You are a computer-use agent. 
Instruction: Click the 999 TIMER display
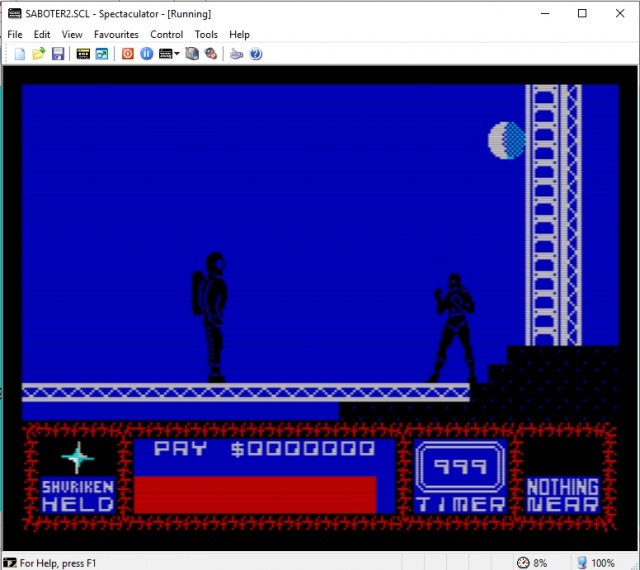(x=460, y=476)
